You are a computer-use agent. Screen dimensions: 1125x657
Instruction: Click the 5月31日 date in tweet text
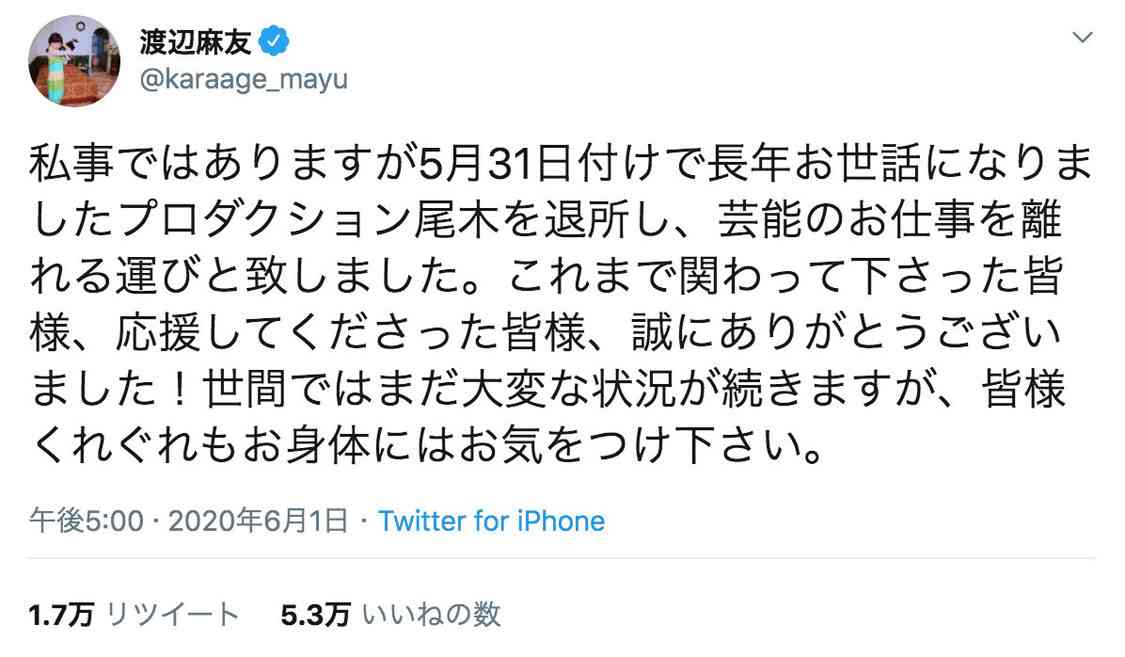tap(497, 164)
